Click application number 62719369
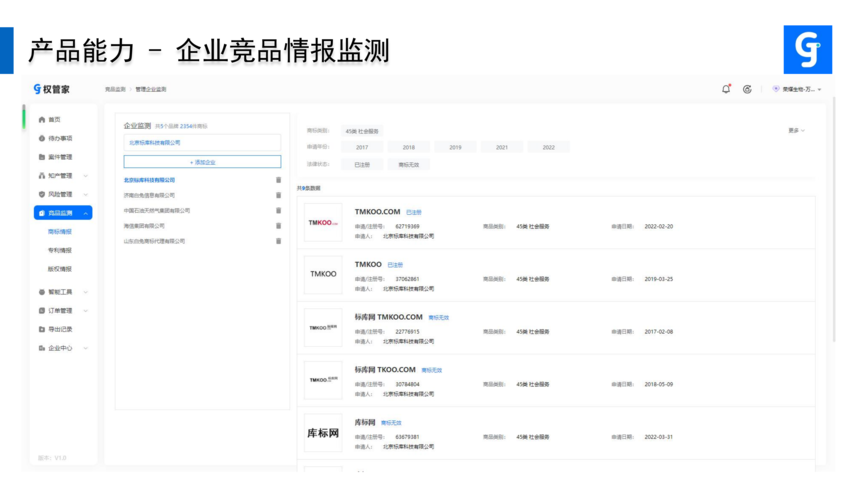 coord(408,227)
